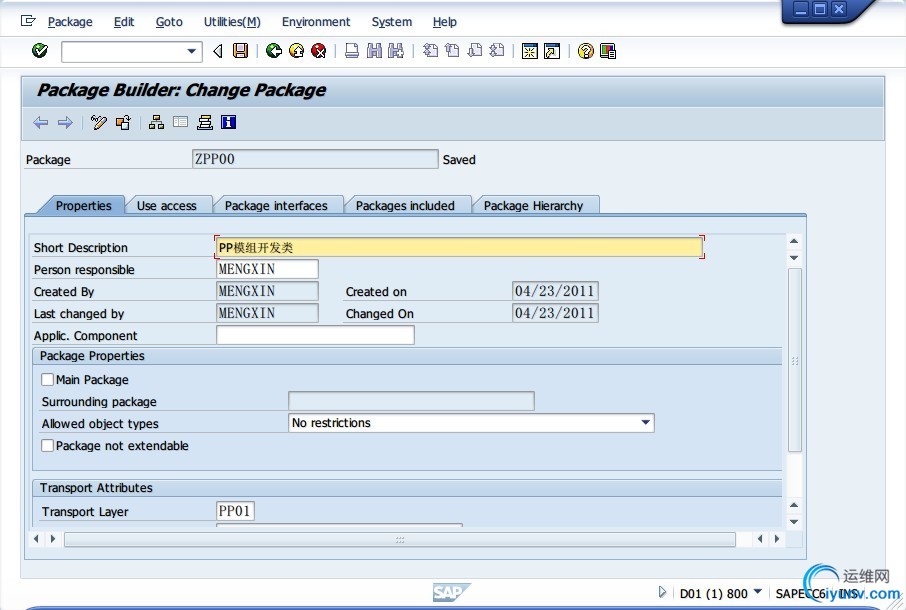Open the Environment menu

[316, 22]
